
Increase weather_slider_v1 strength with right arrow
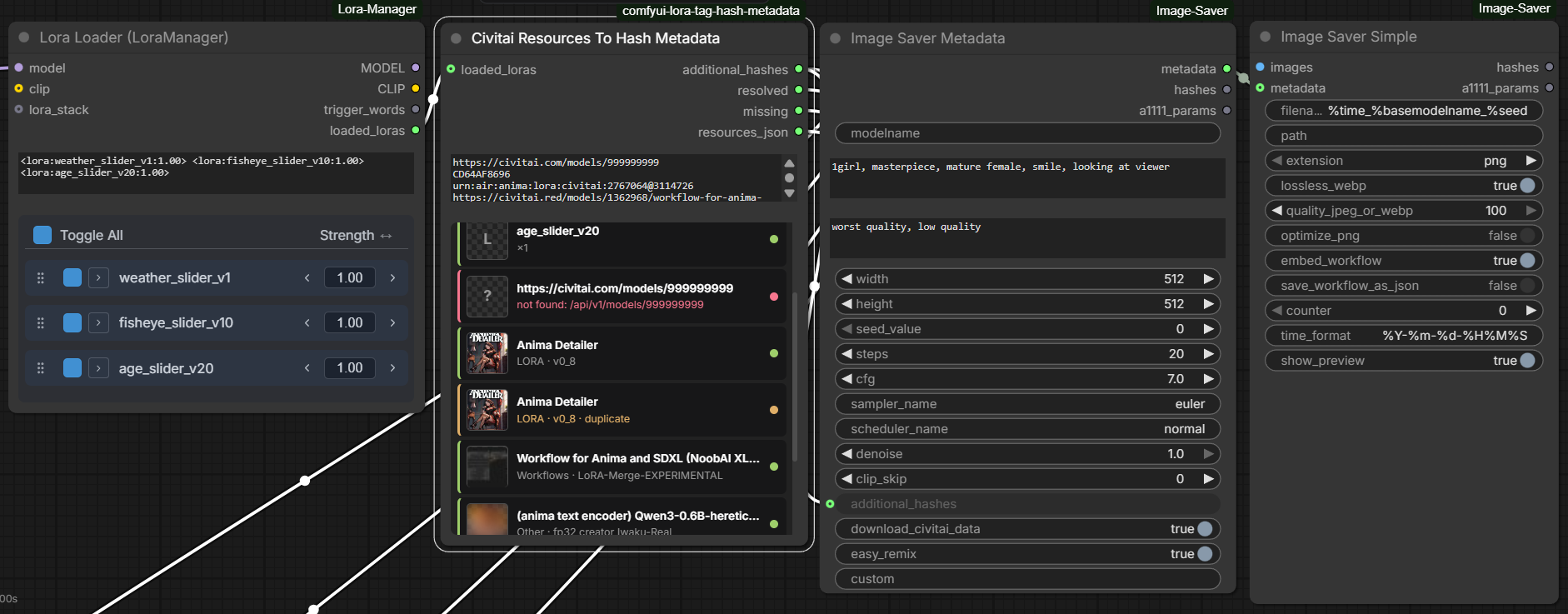(x=392, y=277)
